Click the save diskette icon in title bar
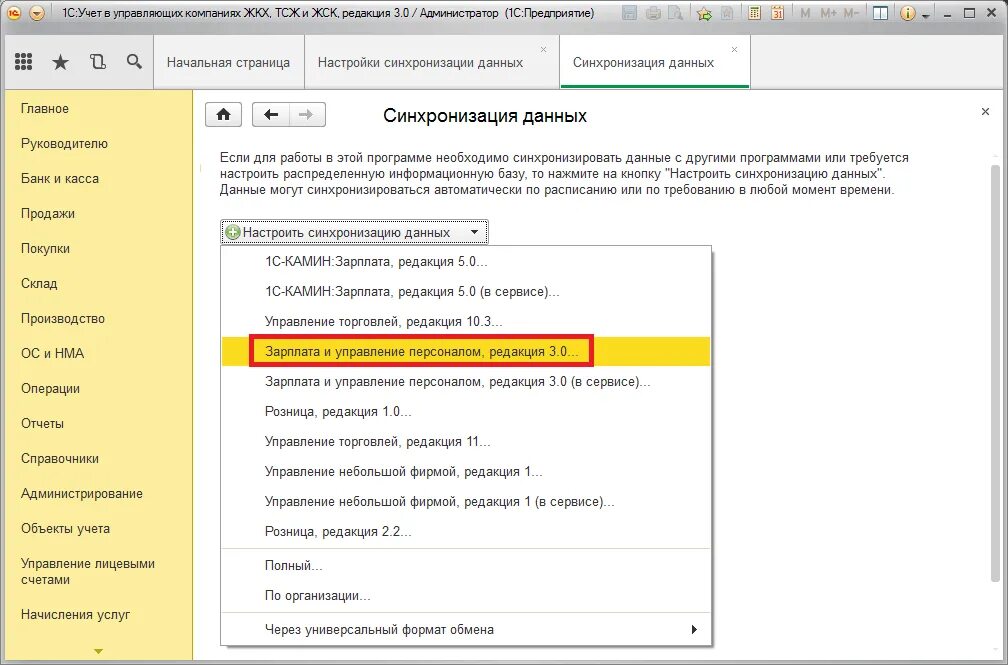The width and height of the screenshot is (1008, 665). pyautogui.click(x=630, y=13)
